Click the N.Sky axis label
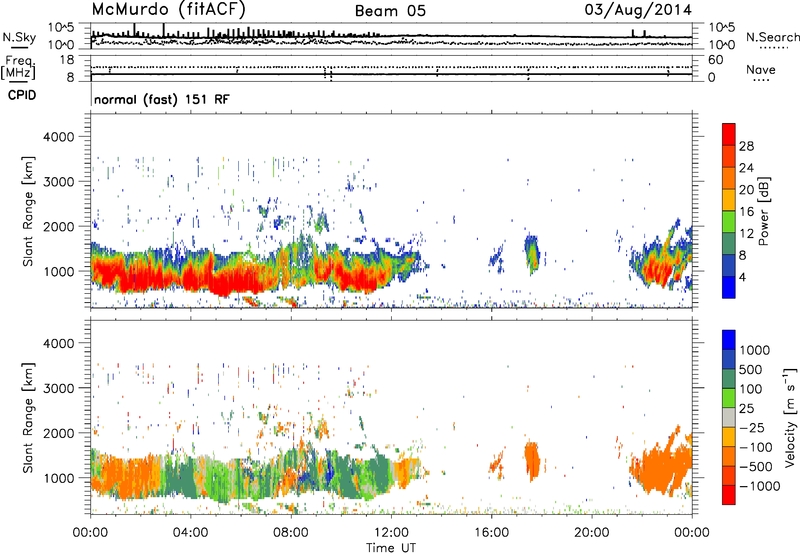800x554 pixels. click(x=19, y=37)
